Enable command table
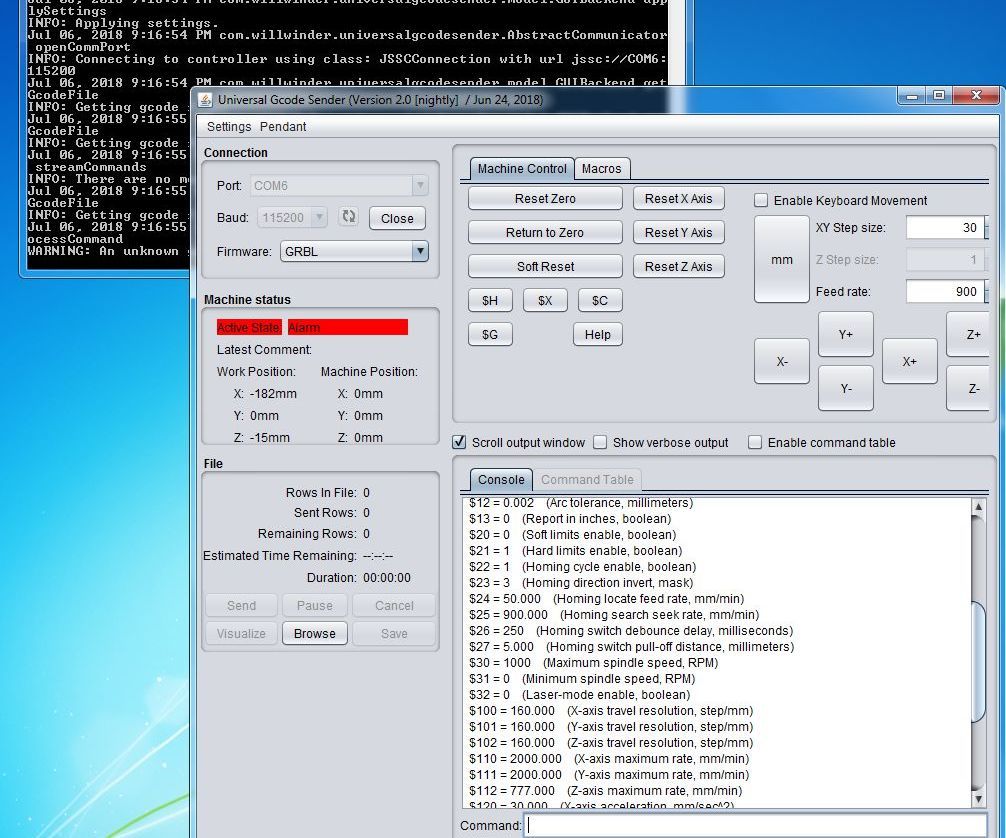This screenshot has width=1006, height=838. (755, 442)
